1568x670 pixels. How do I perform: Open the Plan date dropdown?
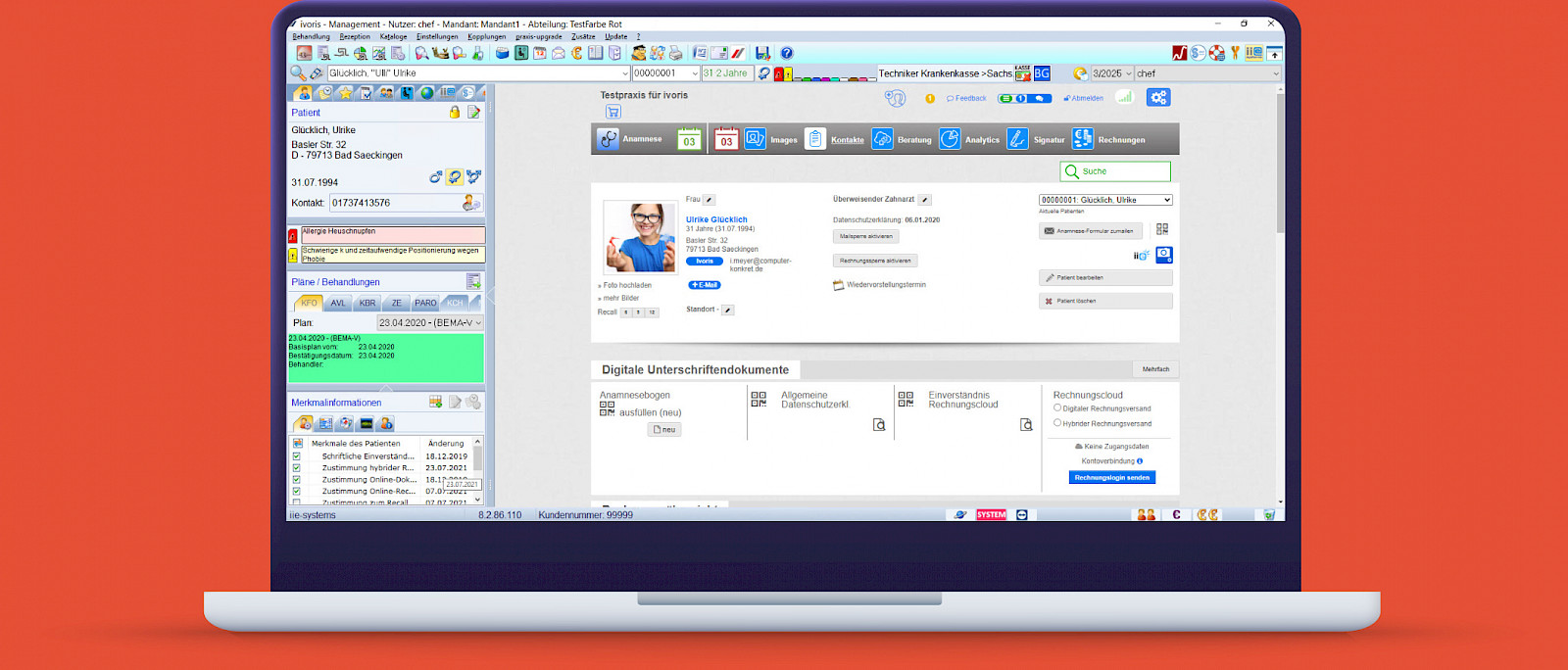(478, 322)
